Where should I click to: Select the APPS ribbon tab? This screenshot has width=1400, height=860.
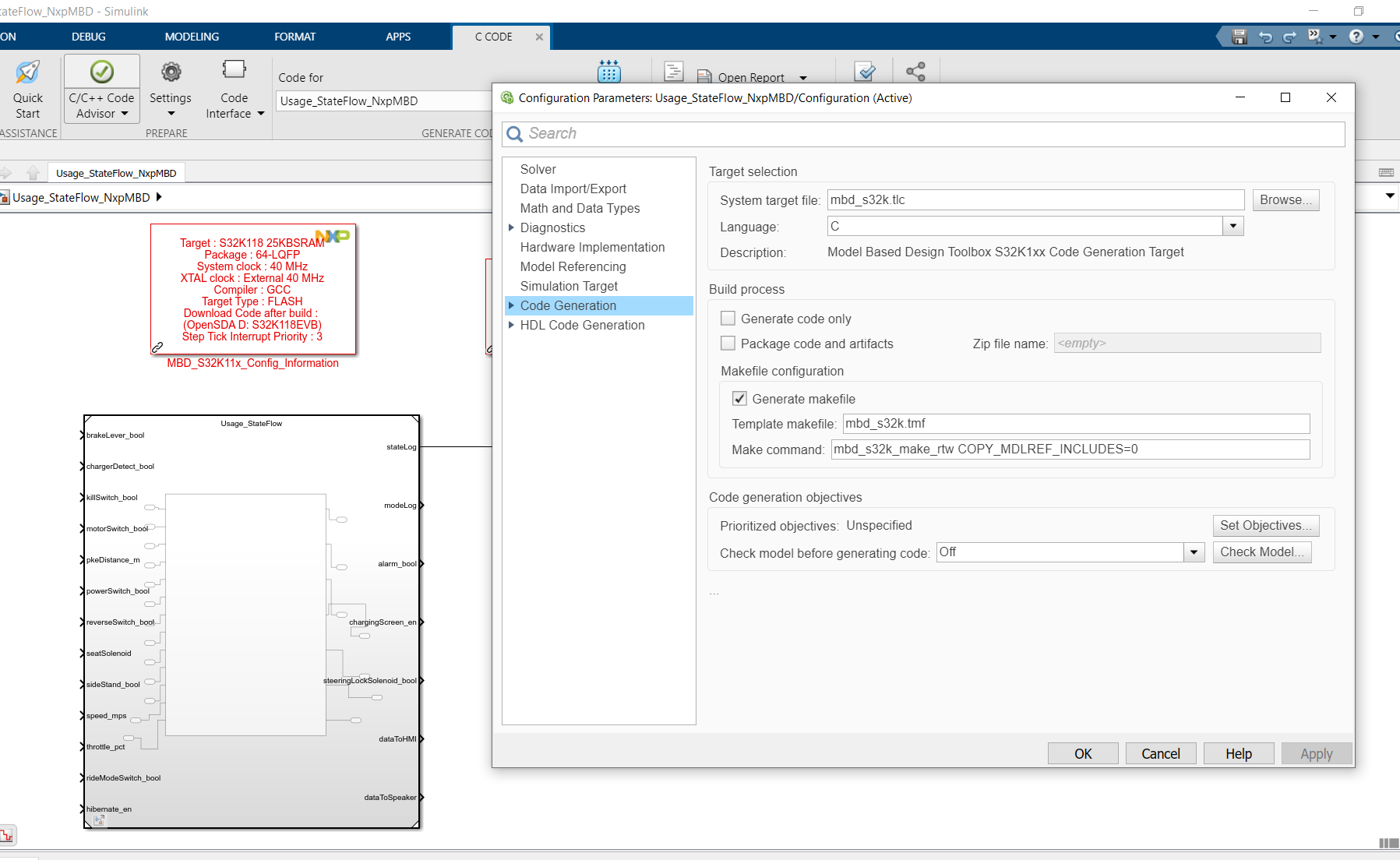pyautogui.click(x=398, y=36)
